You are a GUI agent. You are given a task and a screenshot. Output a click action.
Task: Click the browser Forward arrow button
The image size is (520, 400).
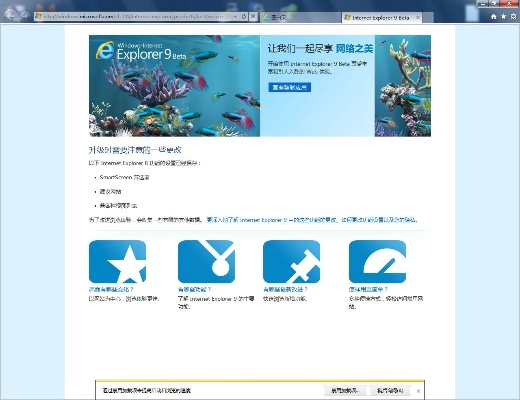click(25, 15)
